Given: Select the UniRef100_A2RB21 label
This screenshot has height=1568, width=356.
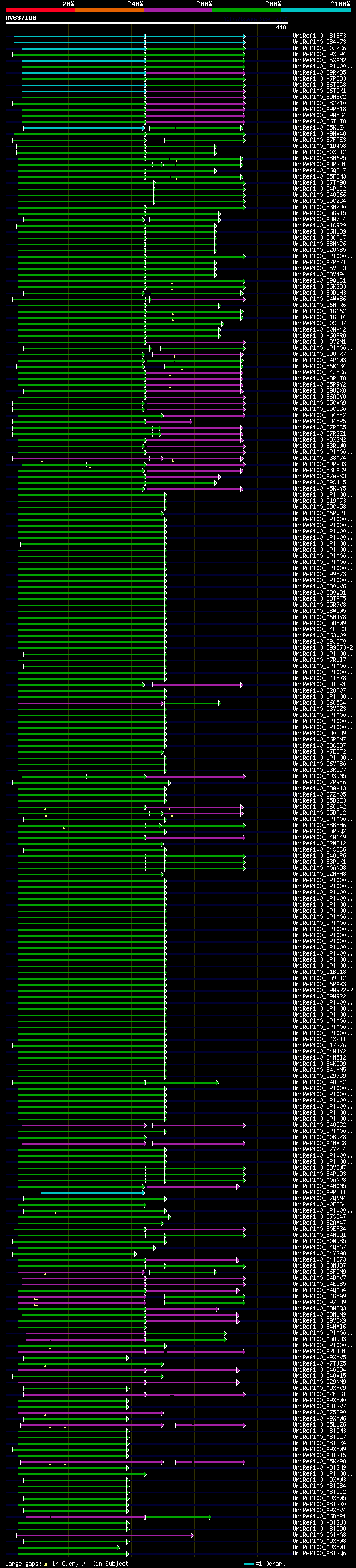Looking at the screenshot, I should [319, 263].
